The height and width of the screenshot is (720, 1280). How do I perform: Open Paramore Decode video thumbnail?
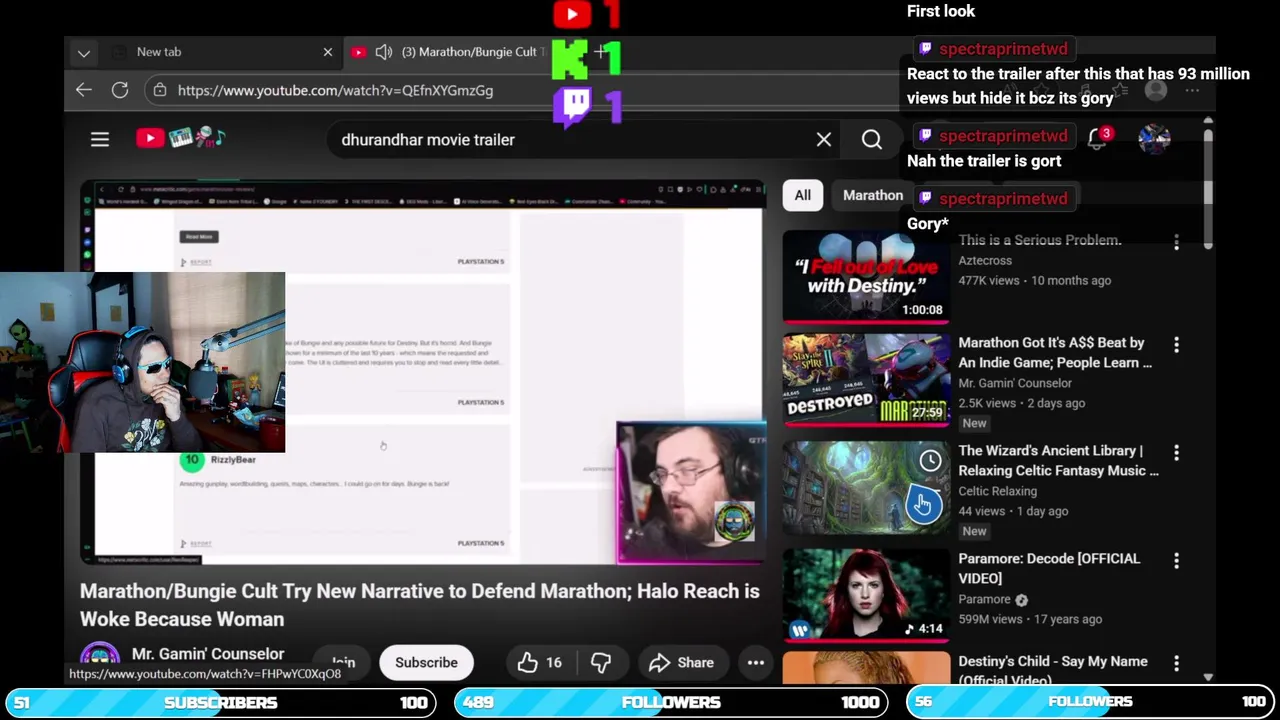866,595
